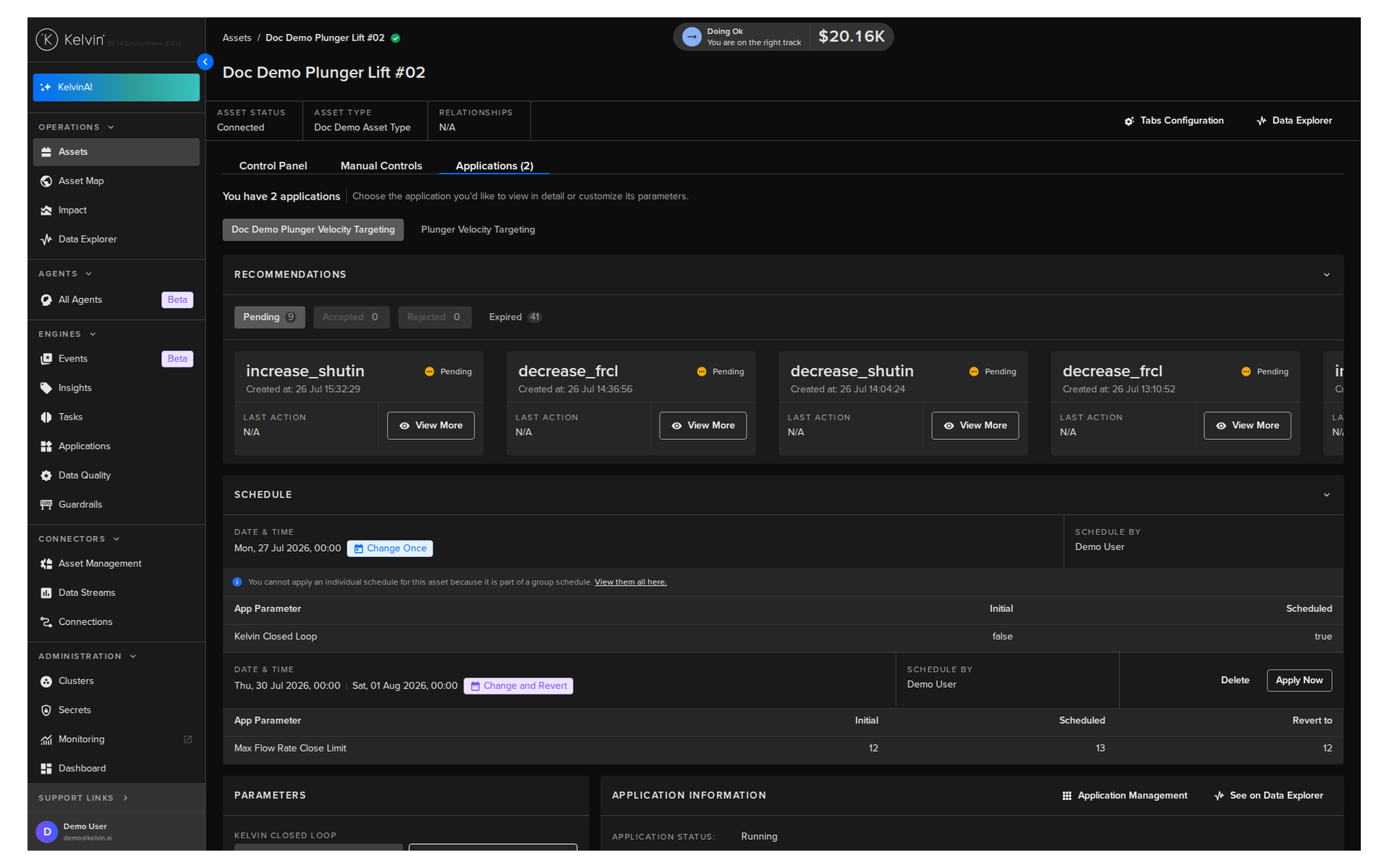This screenshot has width=1389, height=868.
Task: Open Tasks icon in sidebar
Action: click(46, 417)
